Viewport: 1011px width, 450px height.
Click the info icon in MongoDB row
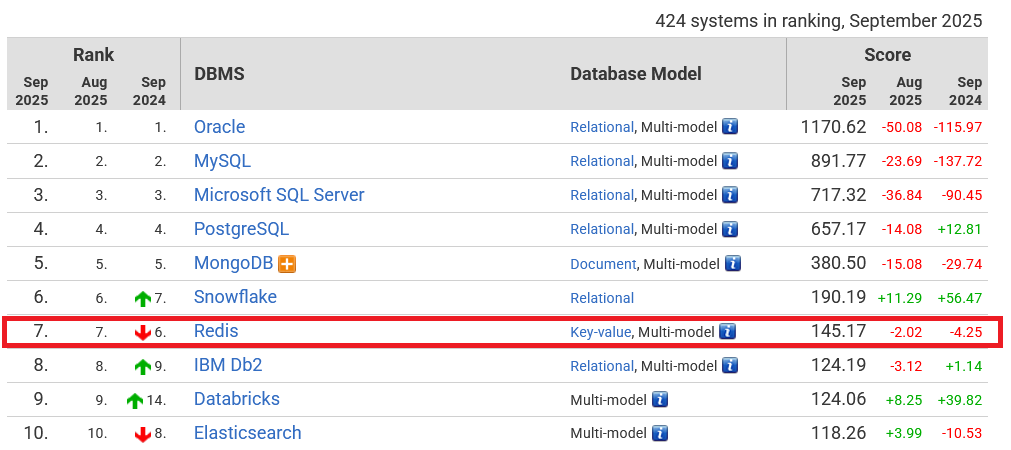(733, 264)
